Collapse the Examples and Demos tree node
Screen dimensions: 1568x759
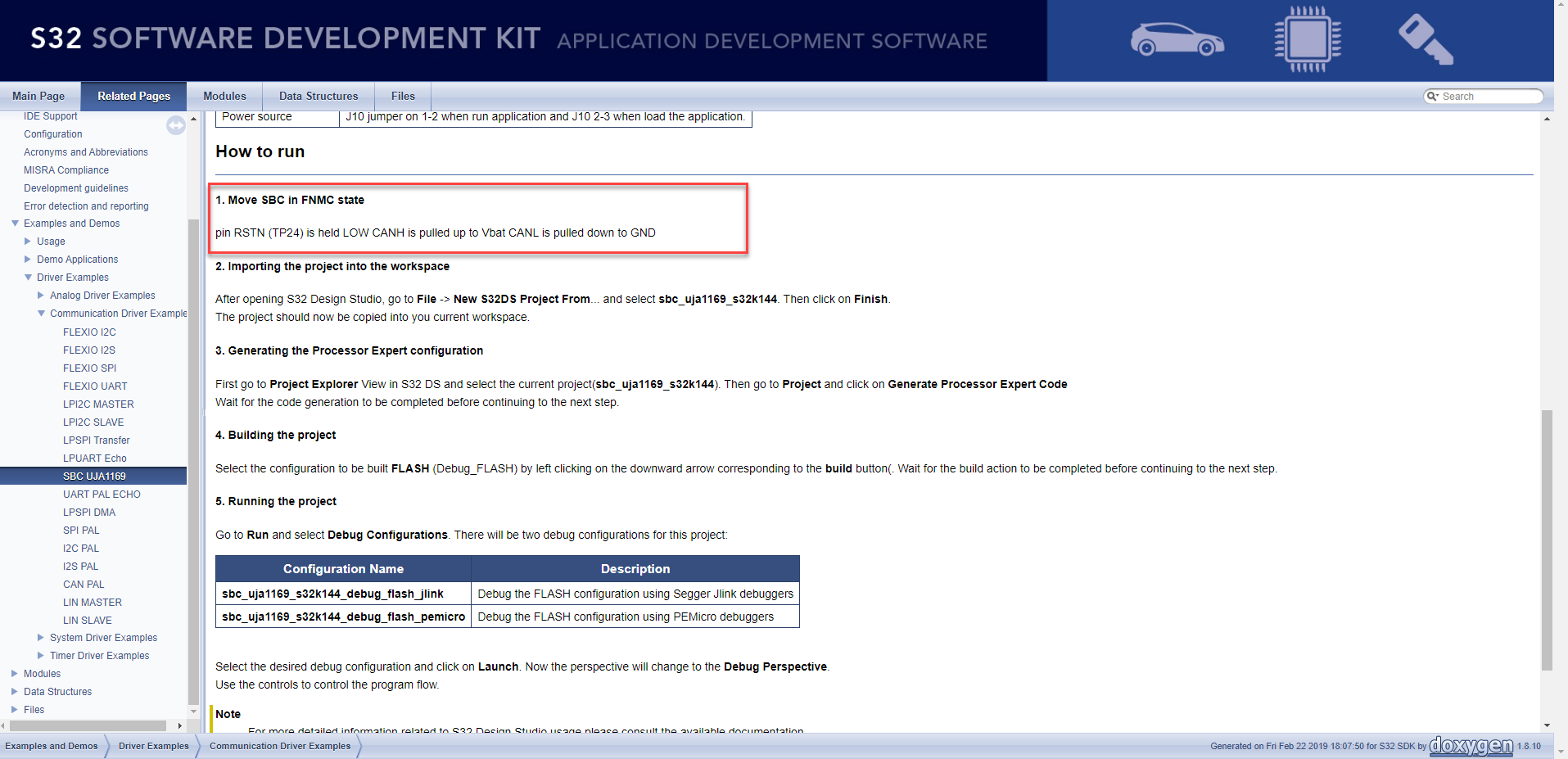[x=15, y=224]
